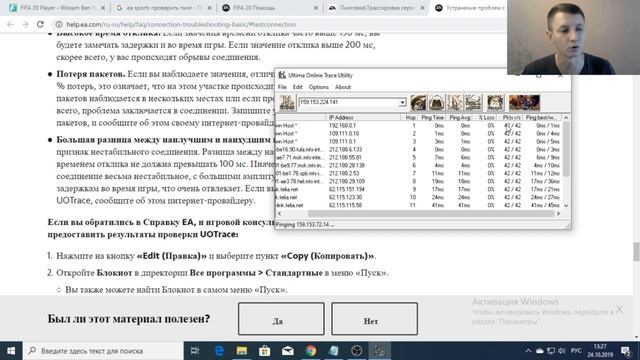Screen dimensions: 640x360
Task: Answer Да to the helpfulness question
Action: coord(281,318)
